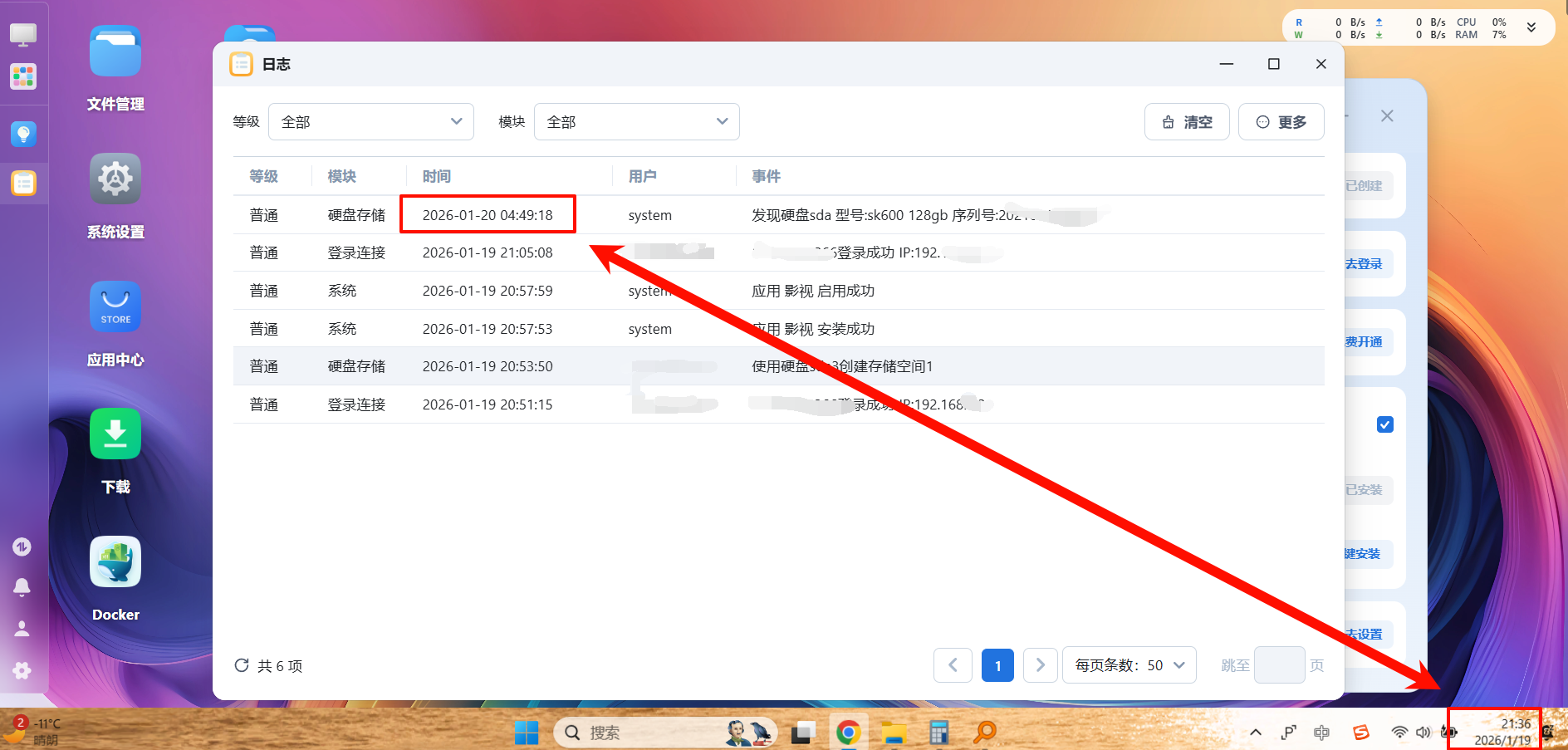Click the circular task icon above the bell
This screenshot has height=750, width=1568.
[x=22, y=547]
